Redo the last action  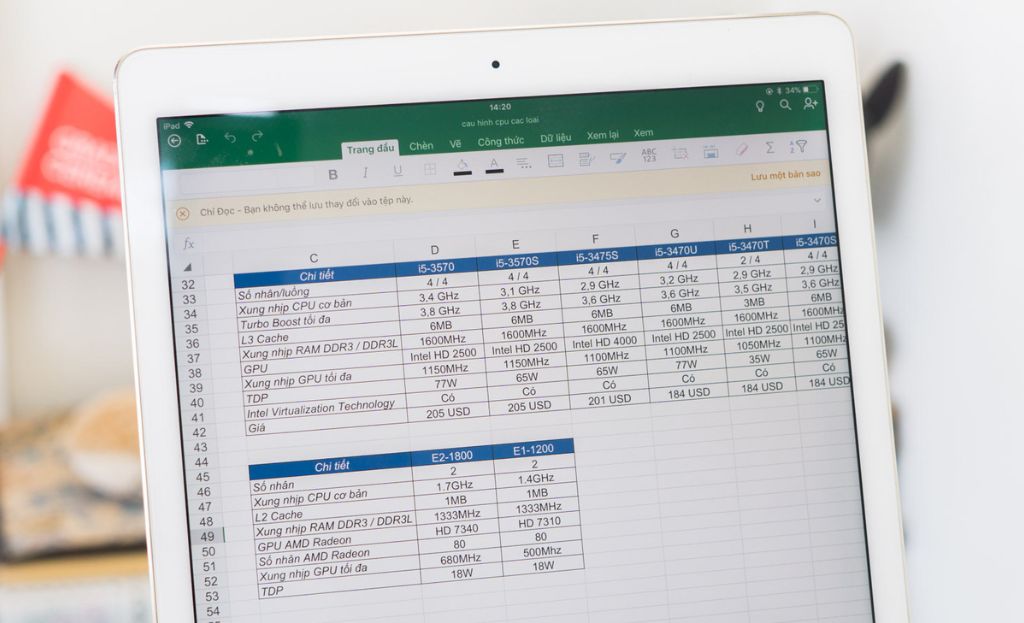257,137
